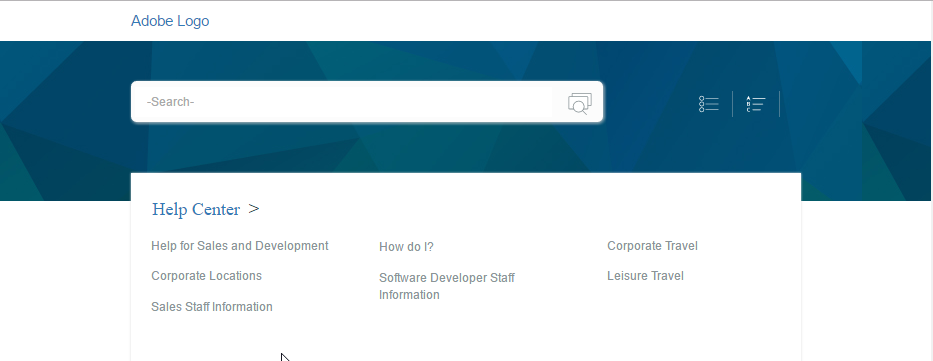
Task: Open Sales Staff Information topic
Action: (212, 307)
